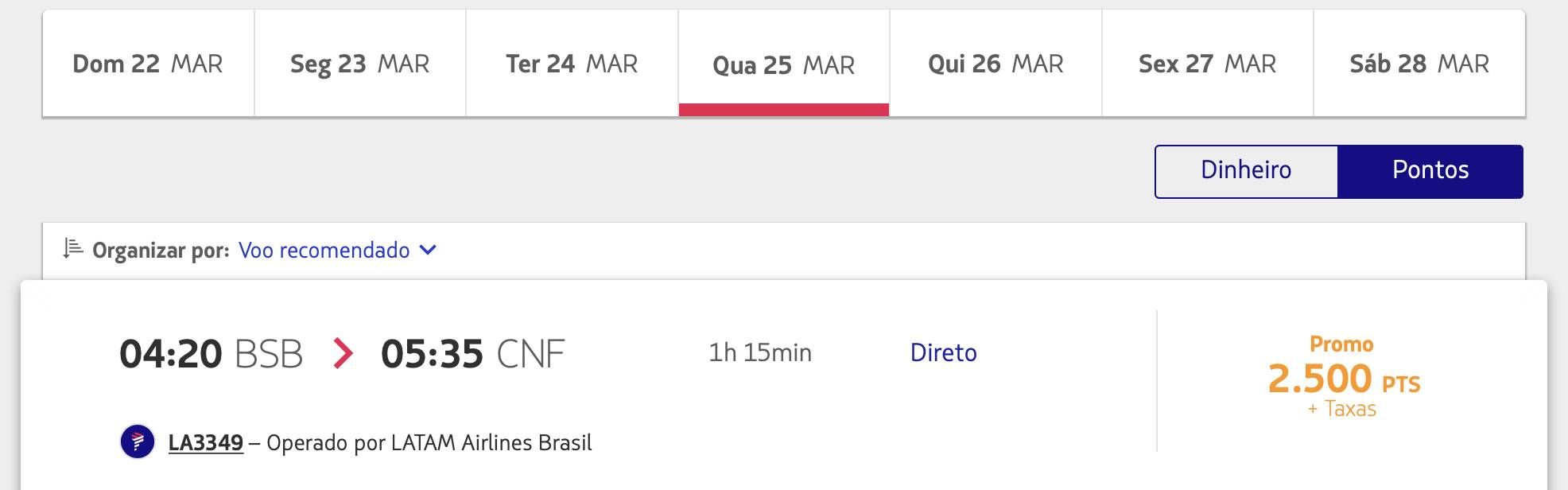Select the Qua 25 MAR date tab
The width and height of the screenshot is (1568, 490).
pos(784,64)
